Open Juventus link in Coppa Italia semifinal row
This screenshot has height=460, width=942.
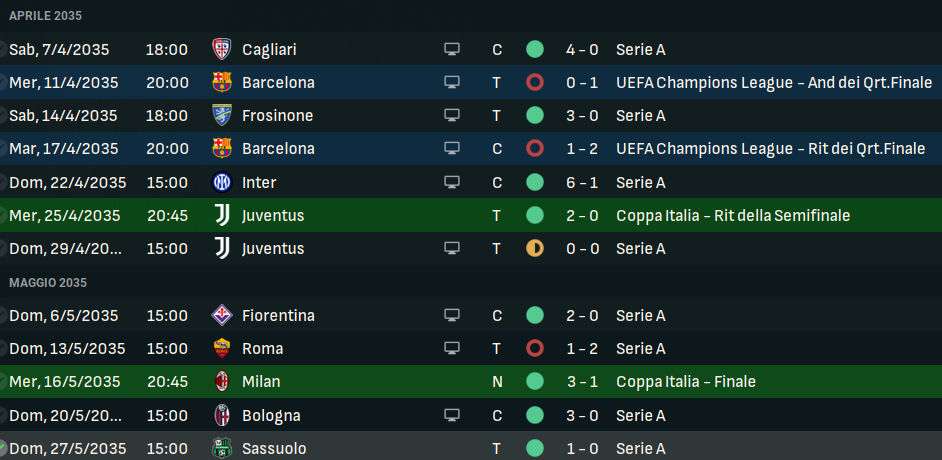pyautogui.click(x=273, y=215)
